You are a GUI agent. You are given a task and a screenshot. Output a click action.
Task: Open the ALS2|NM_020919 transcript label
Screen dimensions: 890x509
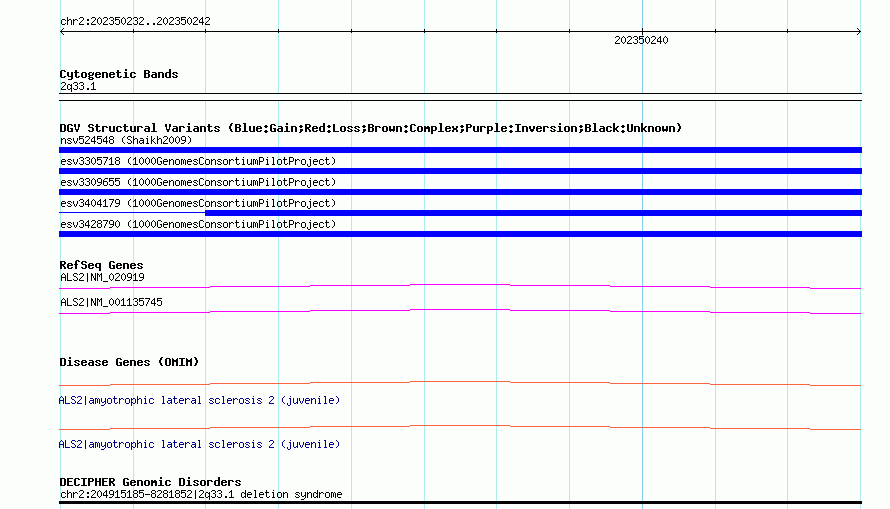[102, 277]
